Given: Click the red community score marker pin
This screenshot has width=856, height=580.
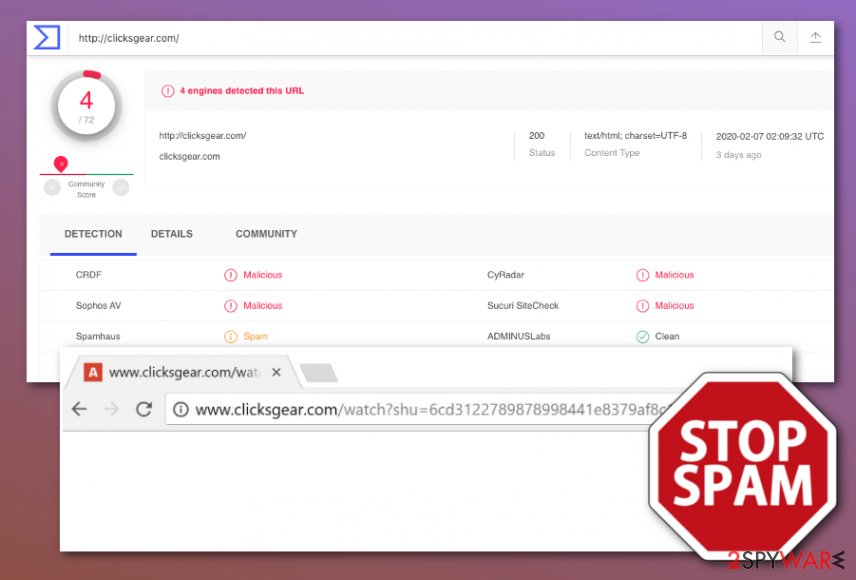Looking at the screenshot, I should 61,163.
